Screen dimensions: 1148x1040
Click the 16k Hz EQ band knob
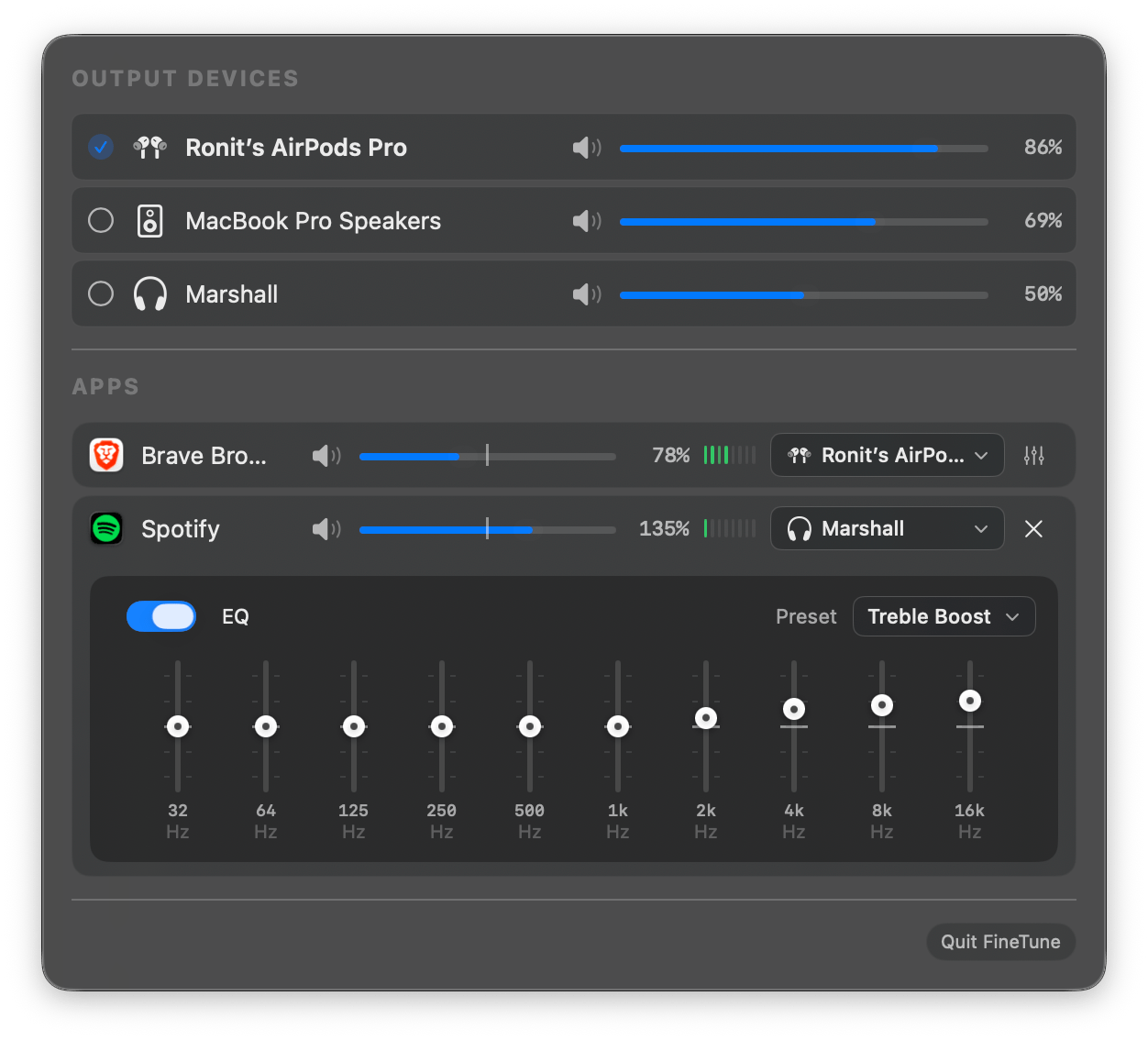[x=970, y=701]
